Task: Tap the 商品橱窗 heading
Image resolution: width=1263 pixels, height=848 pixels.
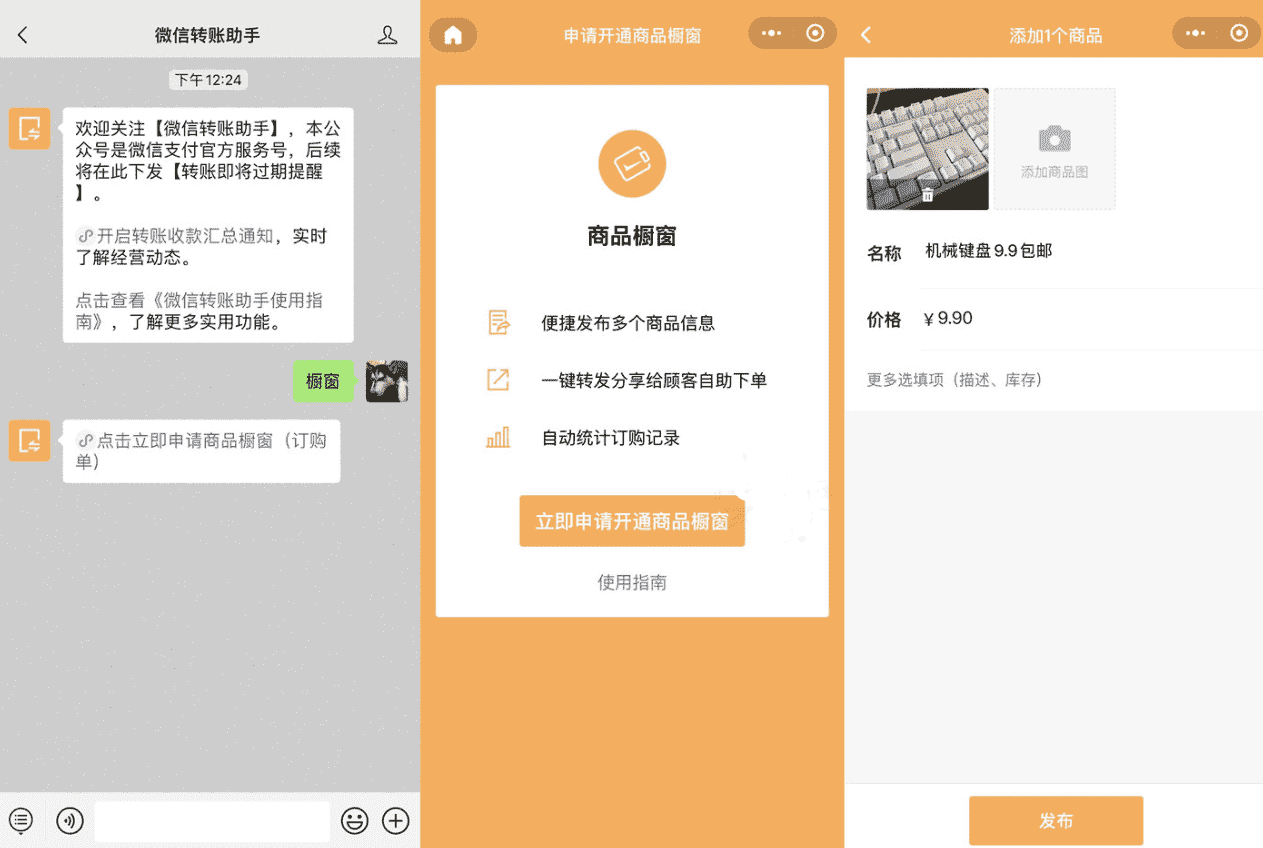Action: (x=632, y=236)
